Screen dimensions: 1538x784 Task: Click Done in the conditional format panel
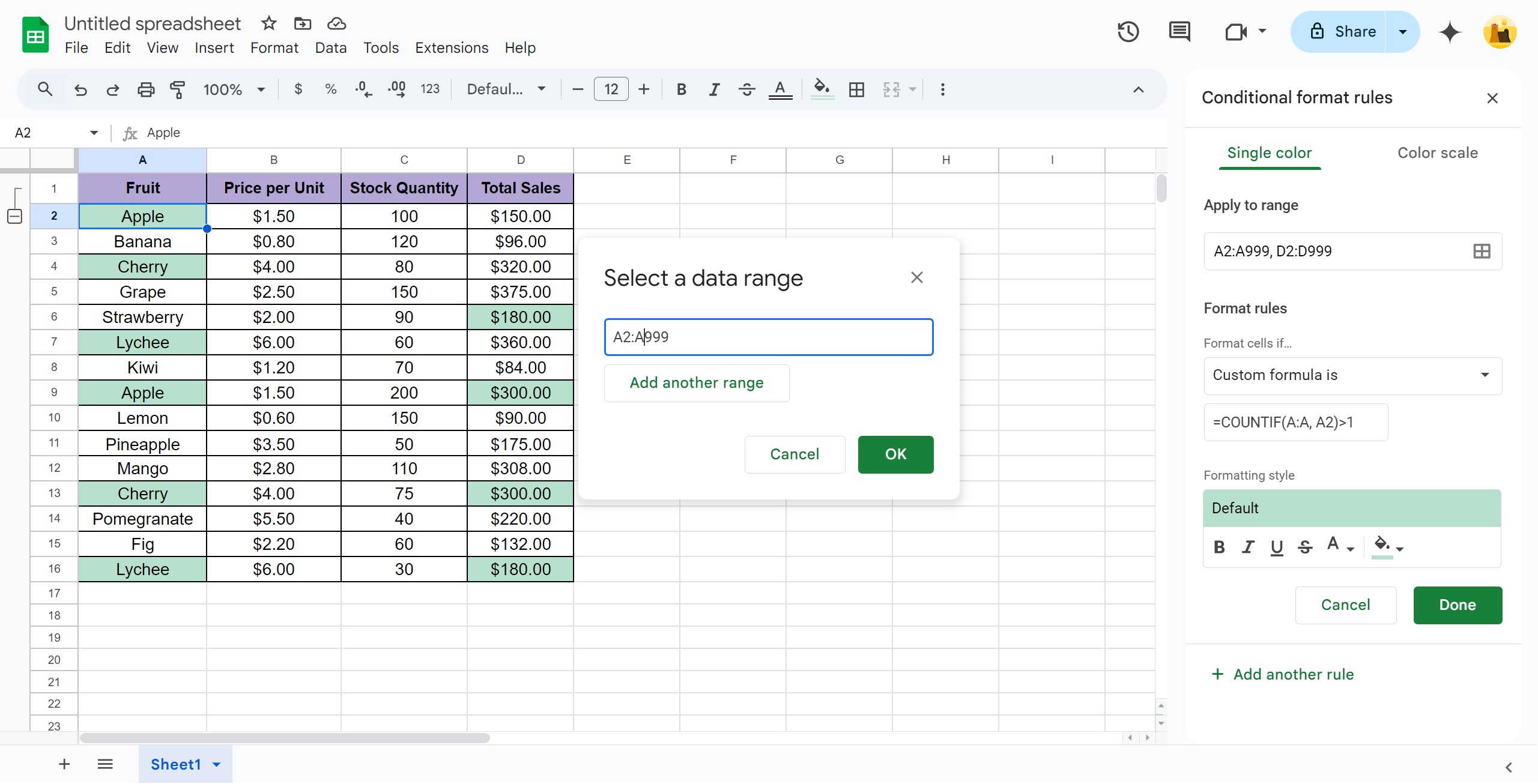tap(1458, 605)
